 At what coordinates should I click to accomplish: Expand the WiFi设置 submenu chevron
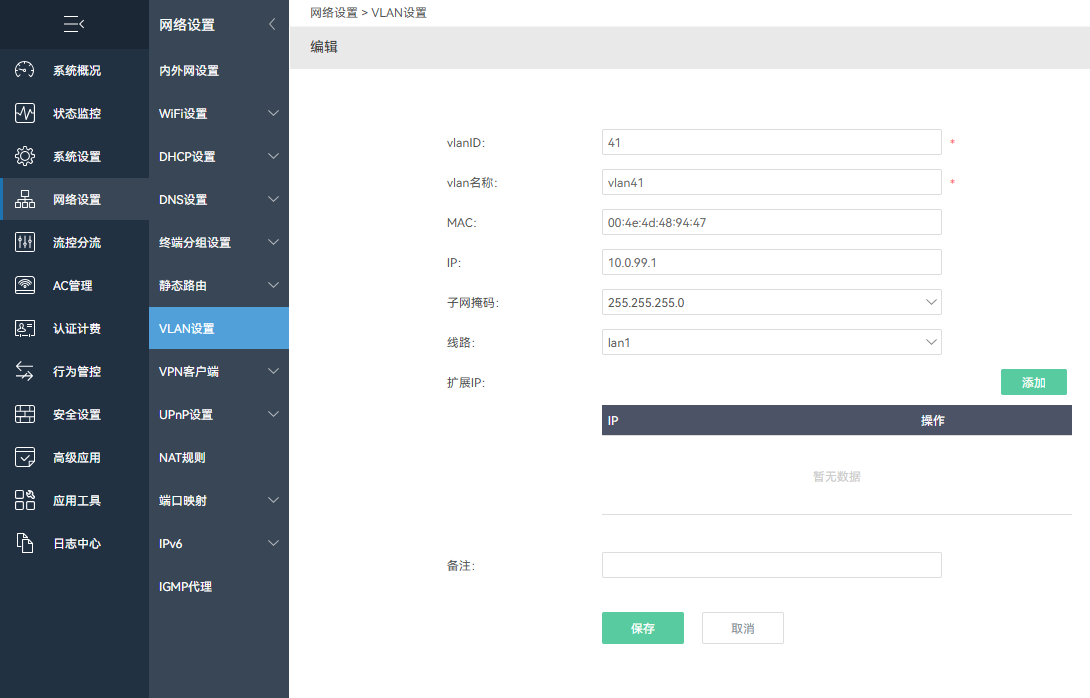[273, 114]
